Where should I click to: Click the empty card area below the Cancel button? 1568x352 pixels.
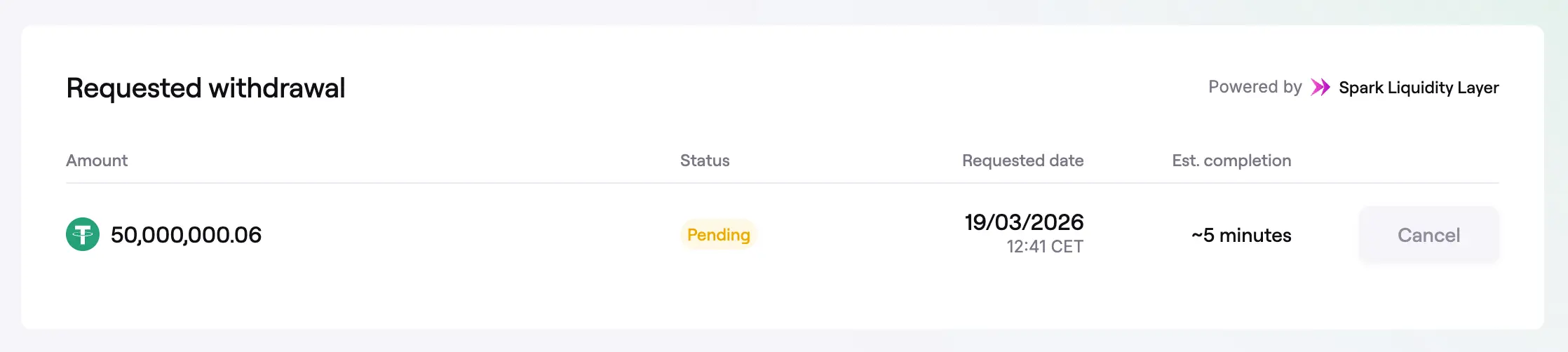click(x=1428, y=298)
